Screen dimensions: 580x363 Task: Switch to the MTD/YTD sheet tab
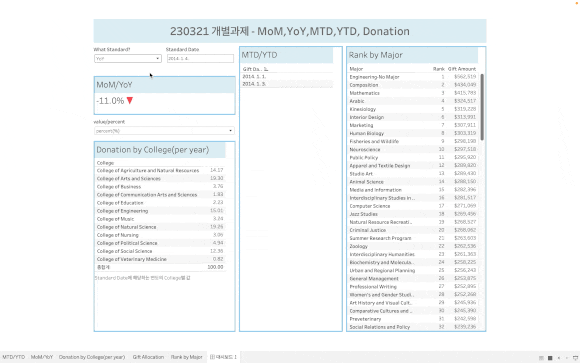coord(14,357)
